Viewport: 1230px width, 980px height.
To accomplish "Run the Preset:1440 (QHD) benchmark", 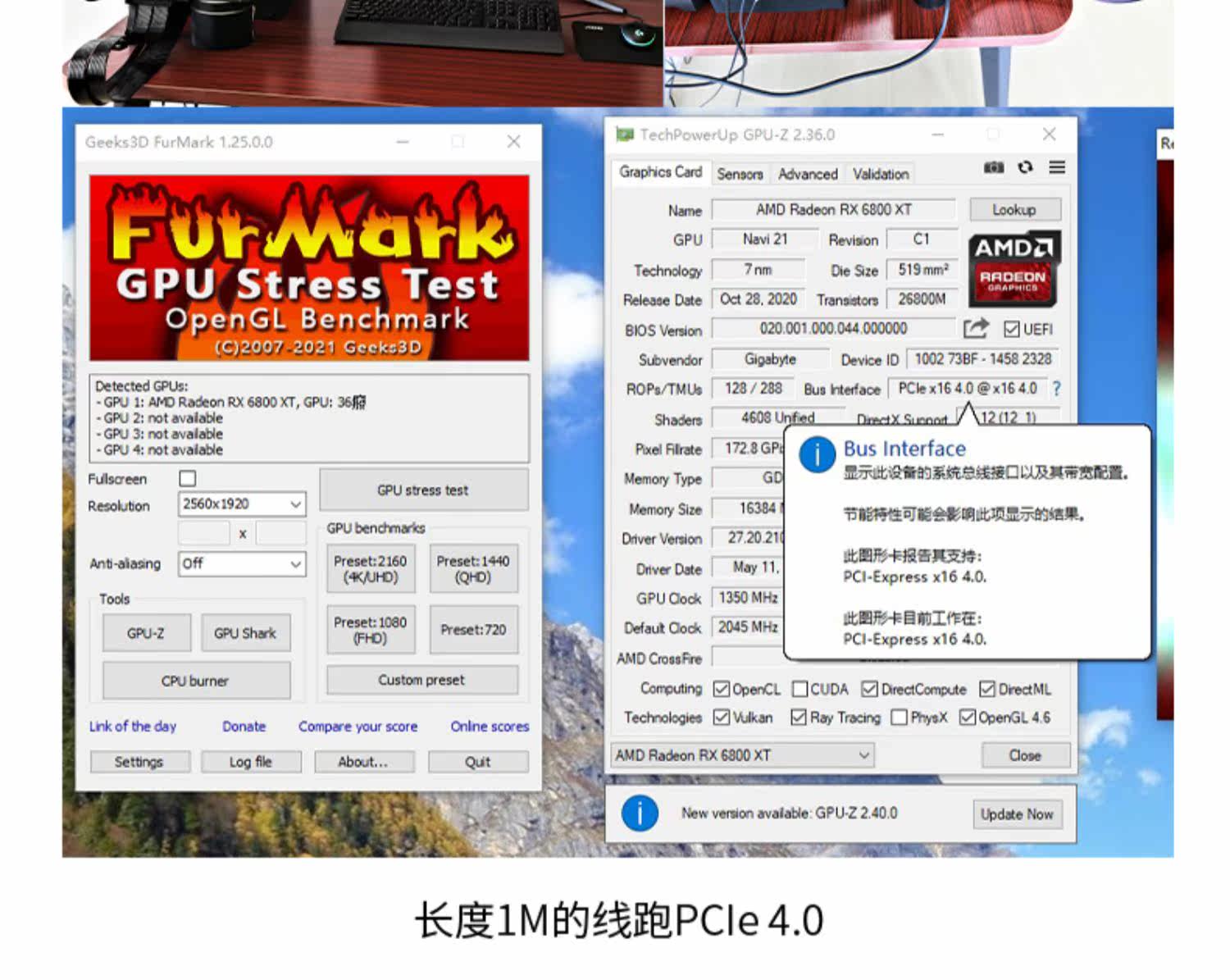I will (473, 569).
